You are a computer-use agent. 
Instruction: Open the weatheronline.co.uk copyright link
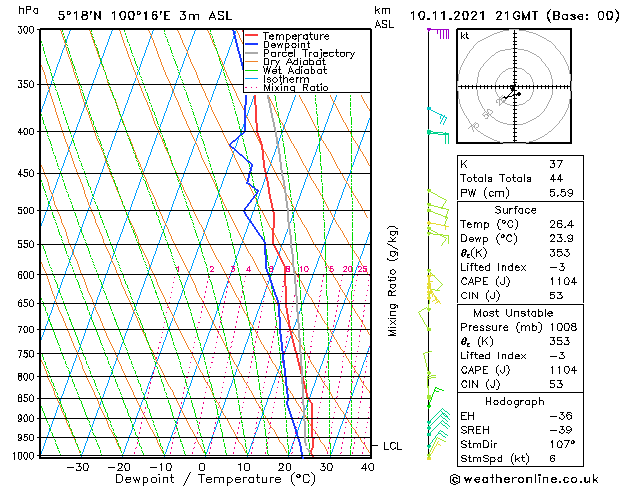pos(524,479)
